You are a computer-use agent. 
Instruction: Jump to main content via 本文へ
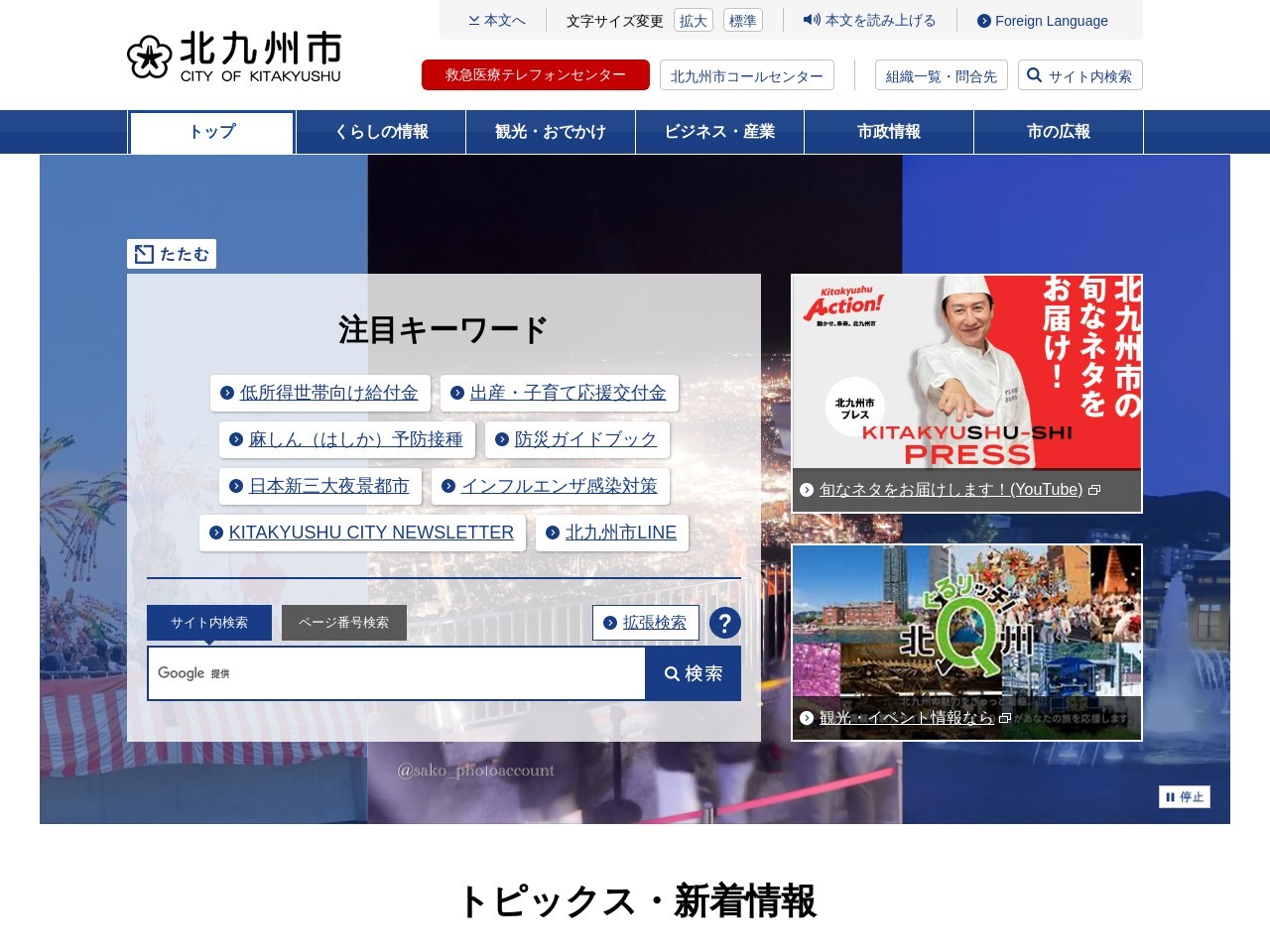497,20
